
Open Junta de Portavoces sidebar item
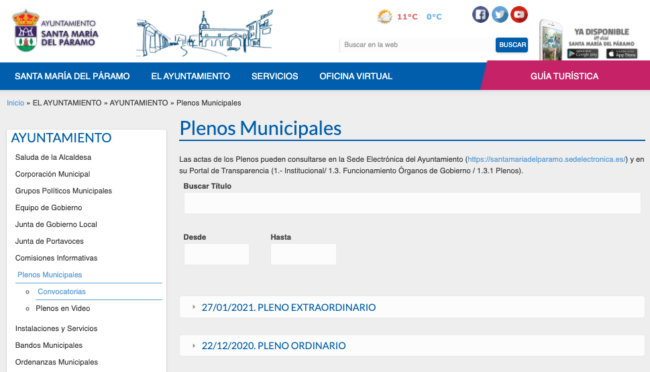(49, 241)
